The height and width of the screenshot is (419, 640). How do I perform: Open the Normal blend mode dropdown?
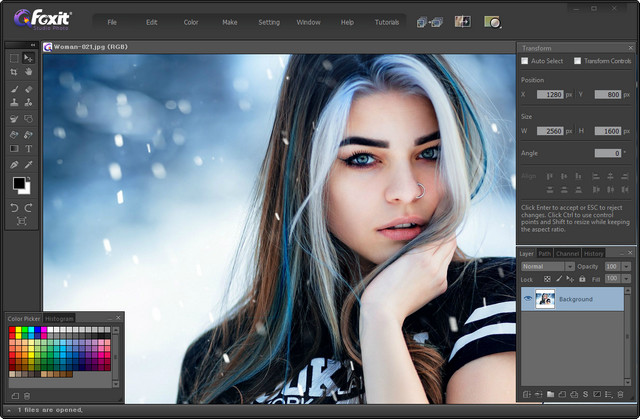[547, 266]
